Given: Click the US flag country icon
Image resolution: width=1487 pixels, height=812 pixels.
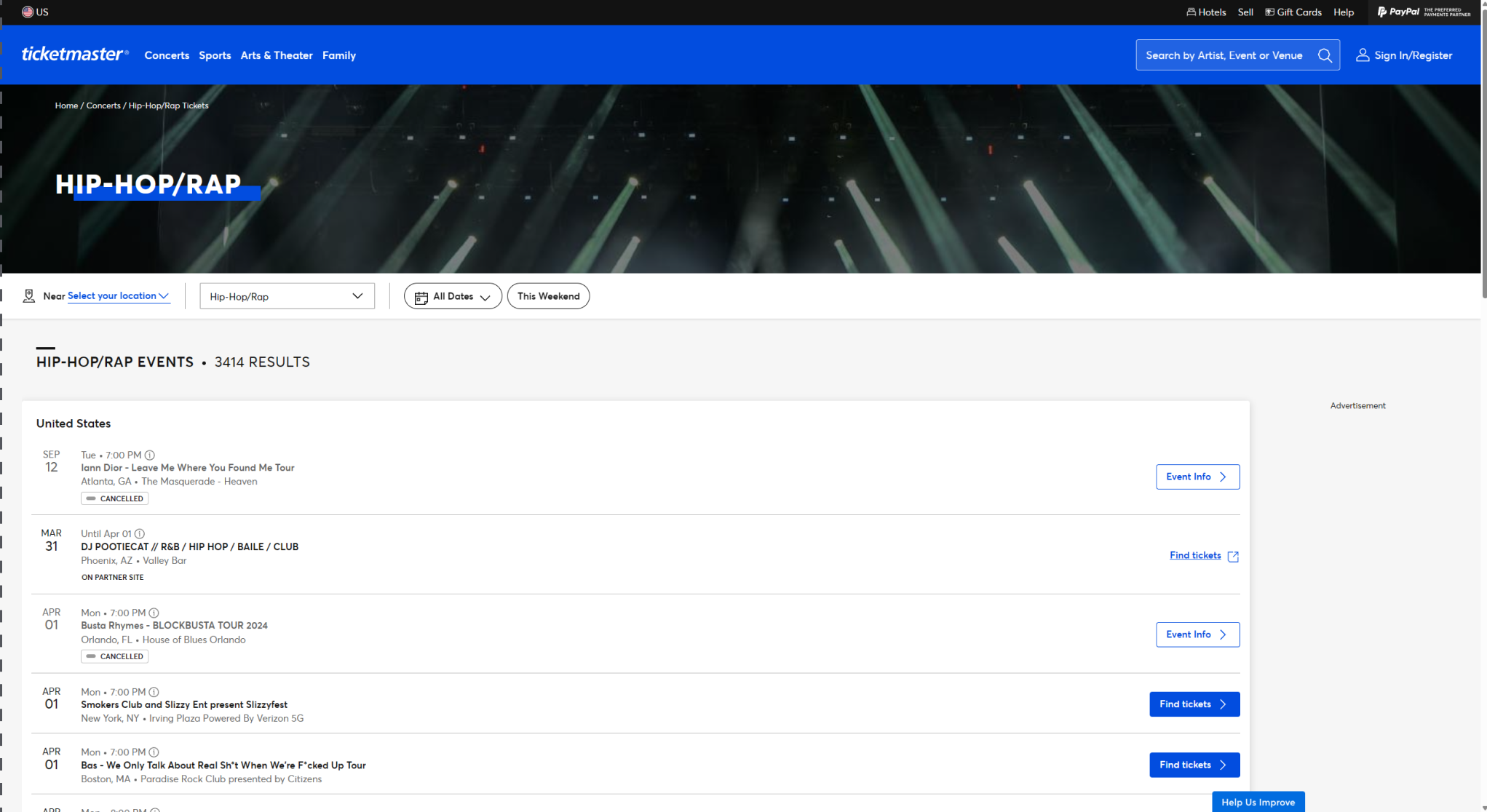Looking at the screenshot, I should [x=28, y=12].
